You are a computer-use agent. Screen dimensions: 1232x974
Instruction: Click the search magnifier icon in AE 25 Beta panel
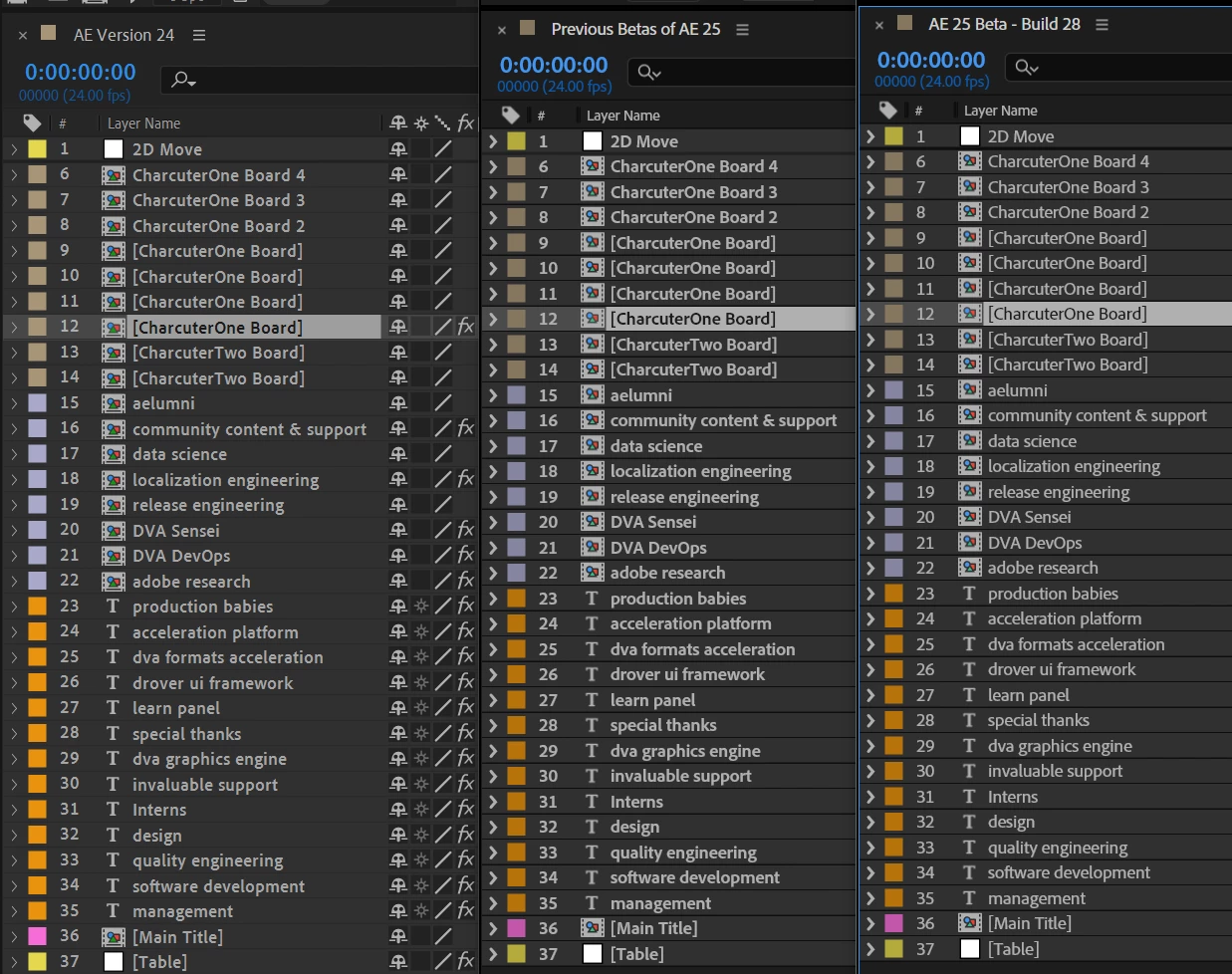[x=1026, y=67]
